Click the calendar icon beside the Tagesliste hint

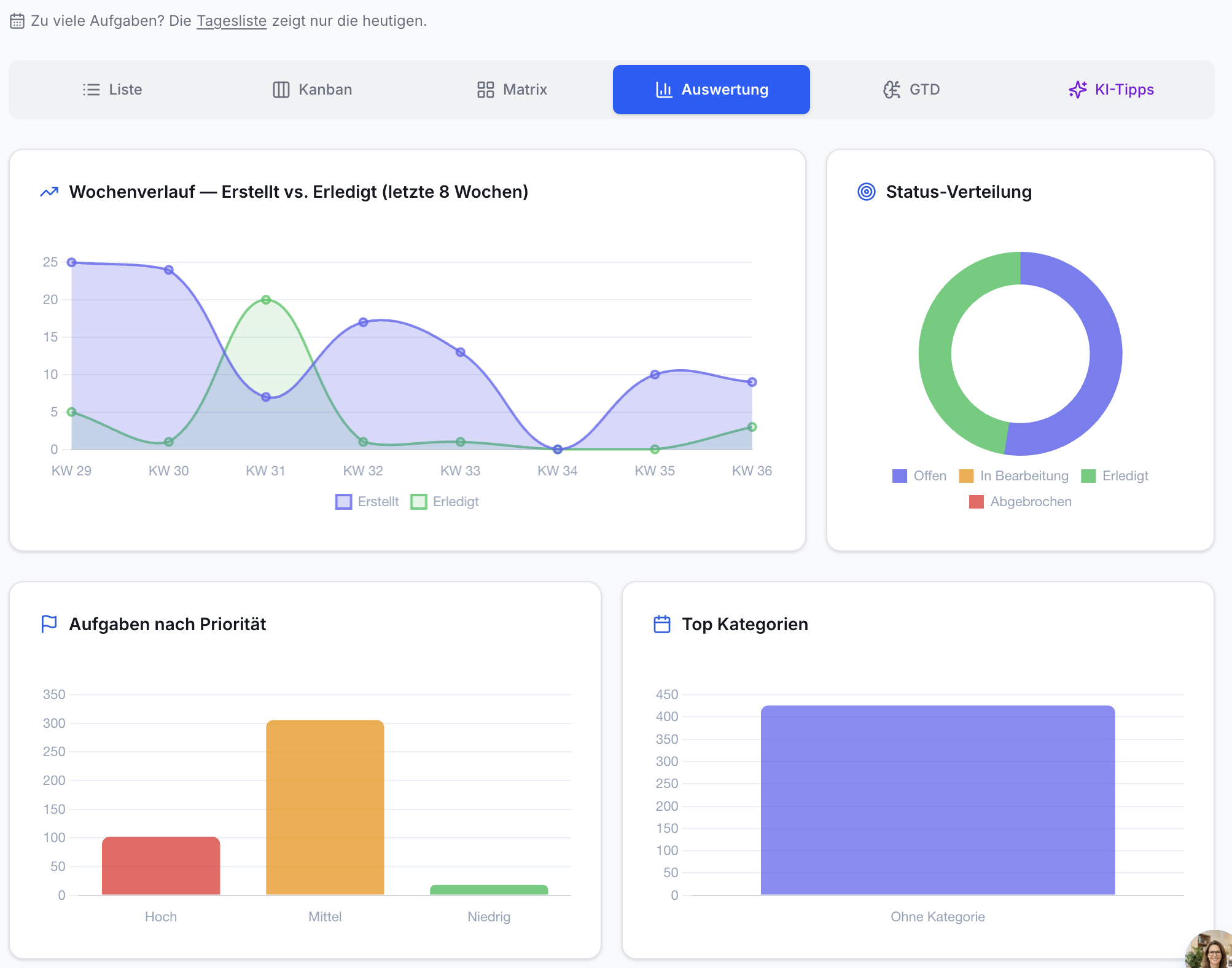click(17, 21)
